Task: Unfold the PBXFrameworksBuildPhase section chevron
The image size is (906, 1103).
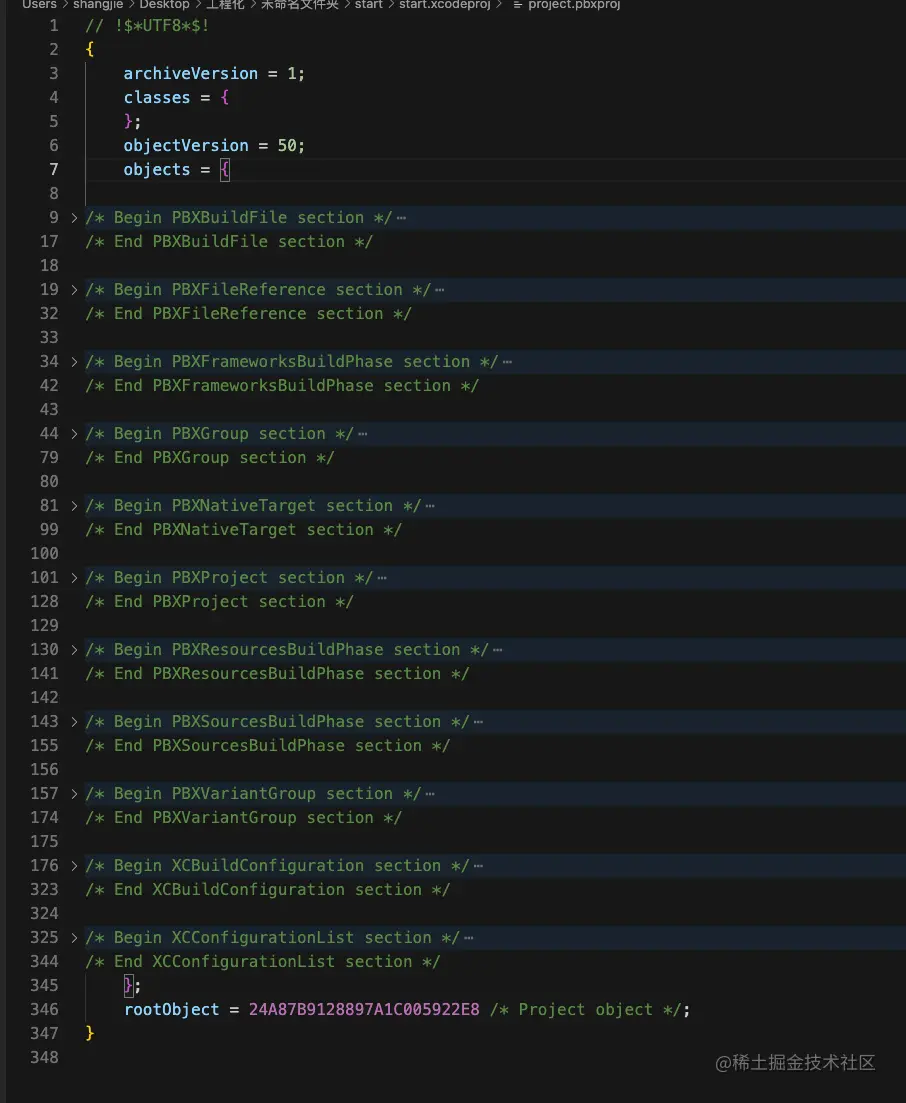Action: point(74,362)
